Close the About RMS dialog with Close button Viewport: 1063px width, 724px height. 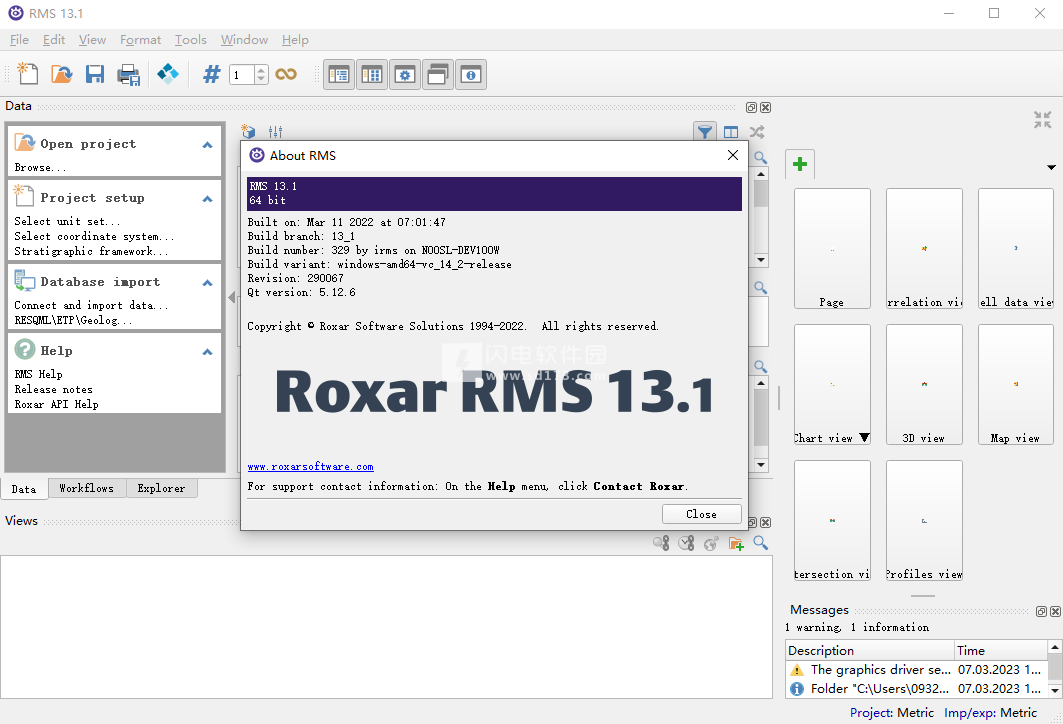tap(702, 515)
